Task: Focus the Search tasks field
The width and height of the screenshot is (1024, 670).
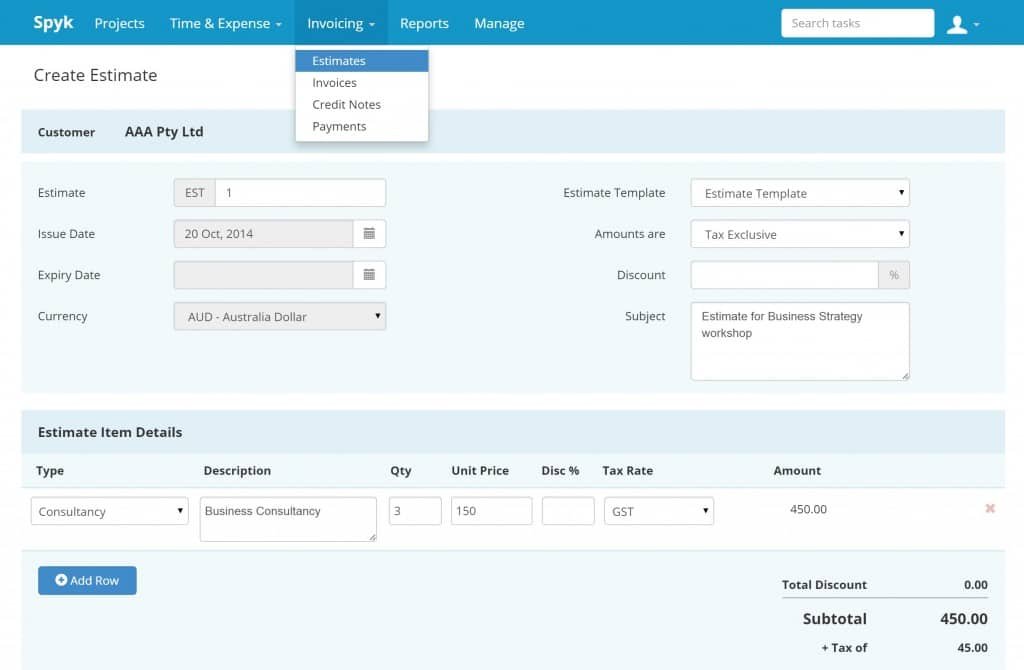Action: point(856,23)
